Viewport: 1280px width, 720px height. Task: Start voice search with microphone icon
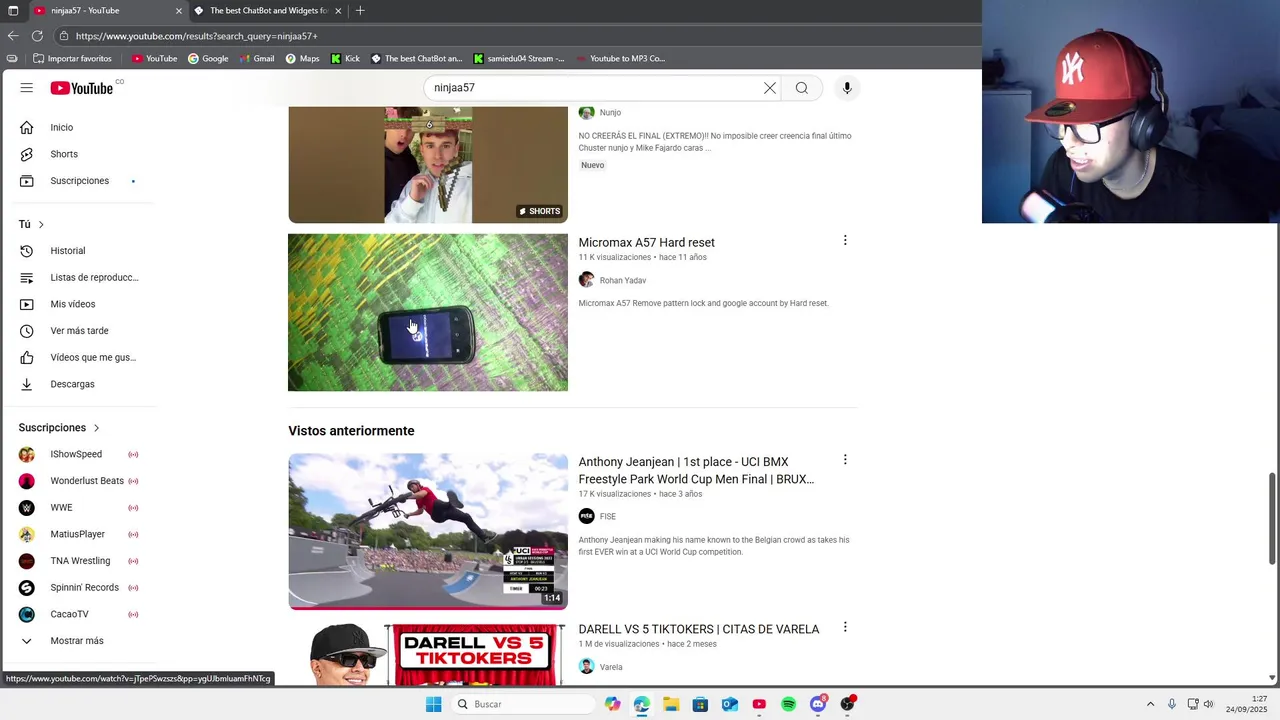tap(847, 88)
